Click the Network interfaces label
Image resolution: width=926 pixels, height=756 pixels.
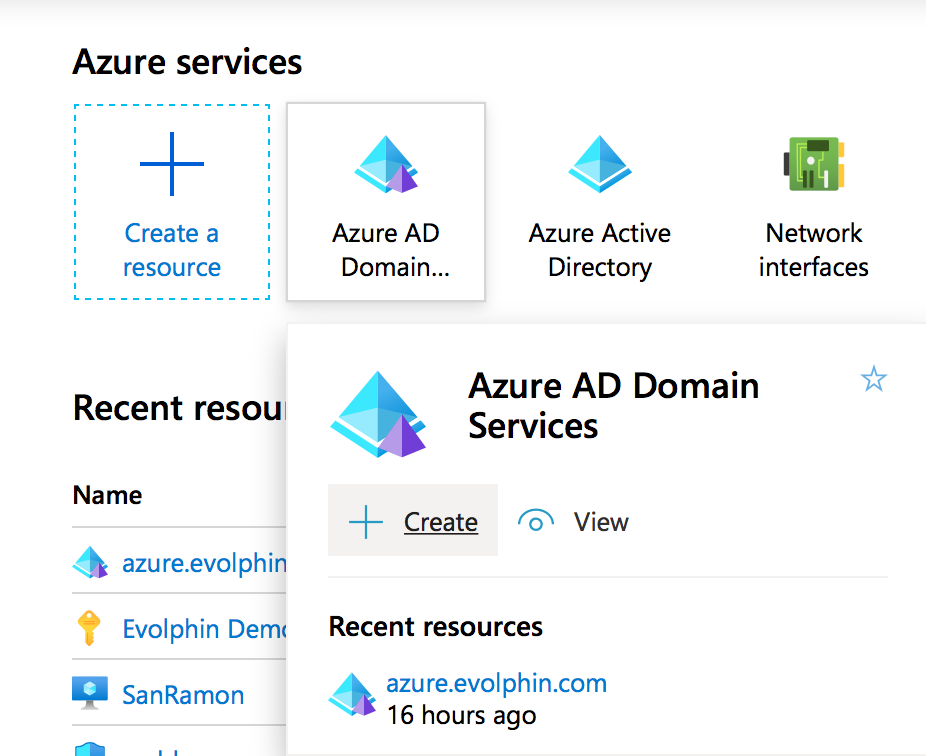[814, 250]
